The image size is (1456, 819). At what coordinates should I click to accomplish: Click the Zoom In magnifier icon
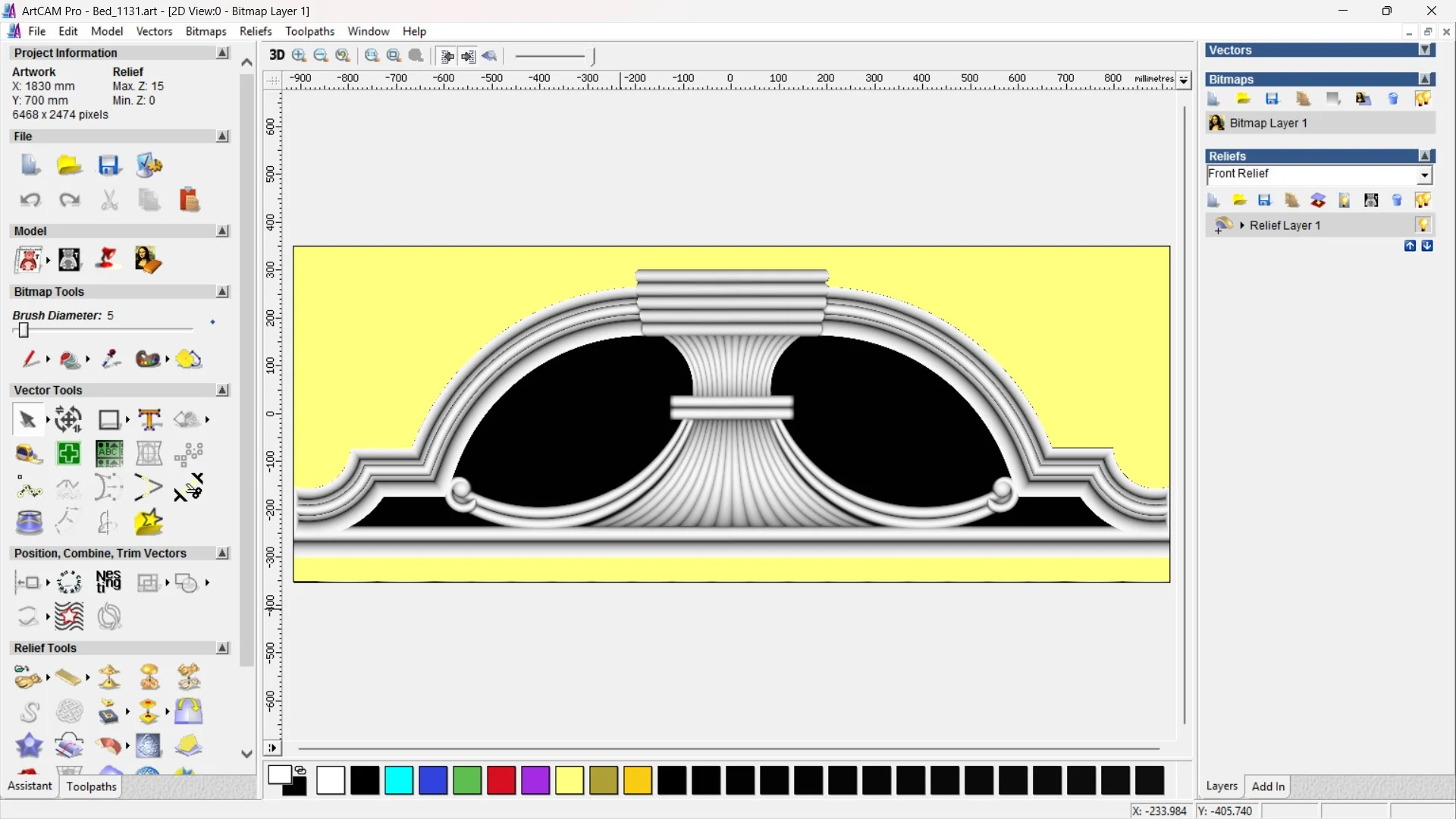coord(299,55)
